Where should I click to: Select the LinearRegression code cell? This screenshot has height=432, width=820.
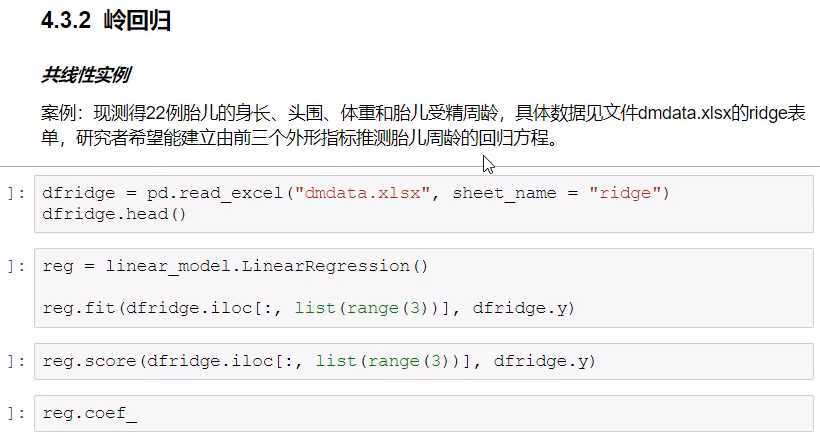pyautogui.click(x=424, y=288)
